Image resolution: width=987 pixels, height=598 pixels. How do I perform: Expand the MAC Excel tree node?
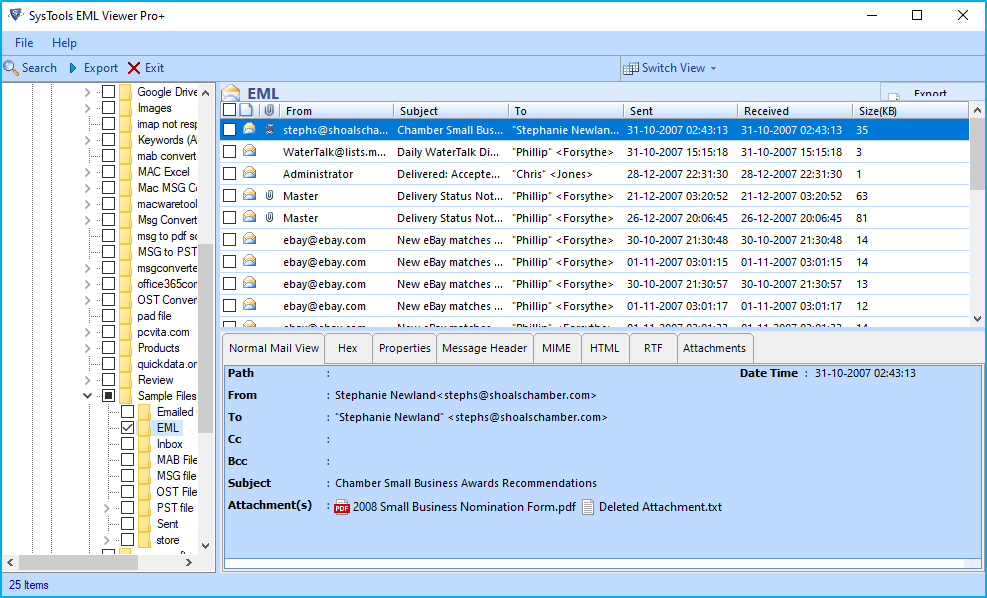[x=87, y=172]
